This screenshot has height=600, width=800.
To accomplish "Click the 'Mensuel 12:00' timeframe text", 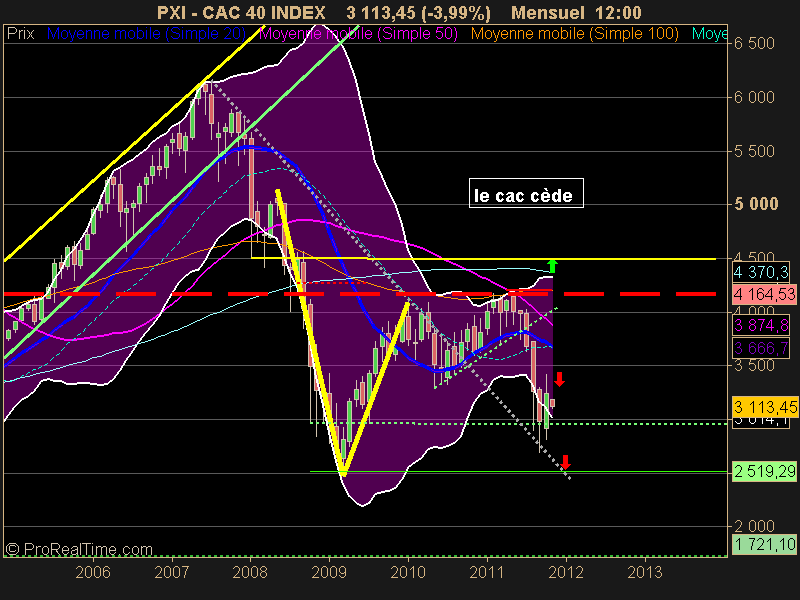I will [577, 12].
